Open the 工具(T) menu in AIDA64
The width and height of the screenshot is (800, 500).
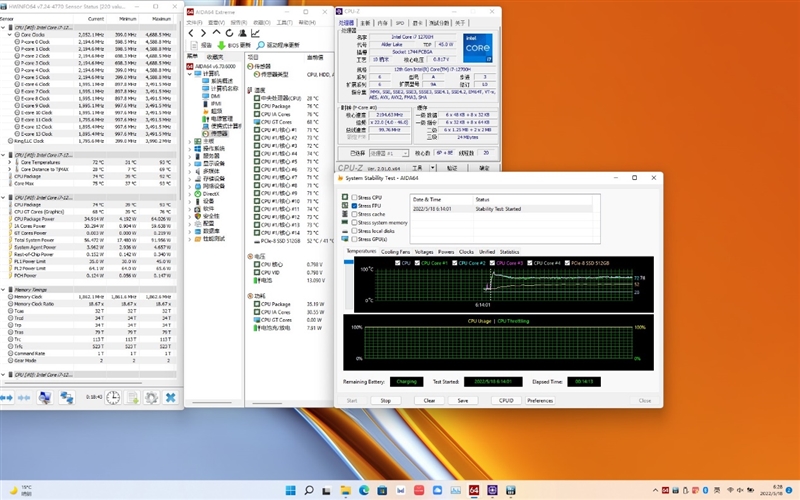[284, 22]
